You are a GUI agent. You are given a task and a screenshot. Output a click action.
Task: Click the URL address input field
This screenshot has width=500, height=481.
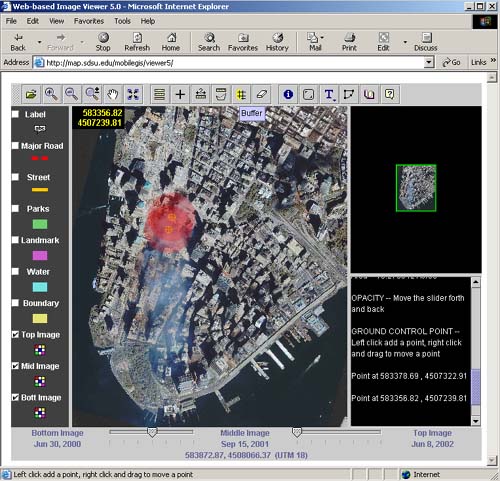(229, 62)
